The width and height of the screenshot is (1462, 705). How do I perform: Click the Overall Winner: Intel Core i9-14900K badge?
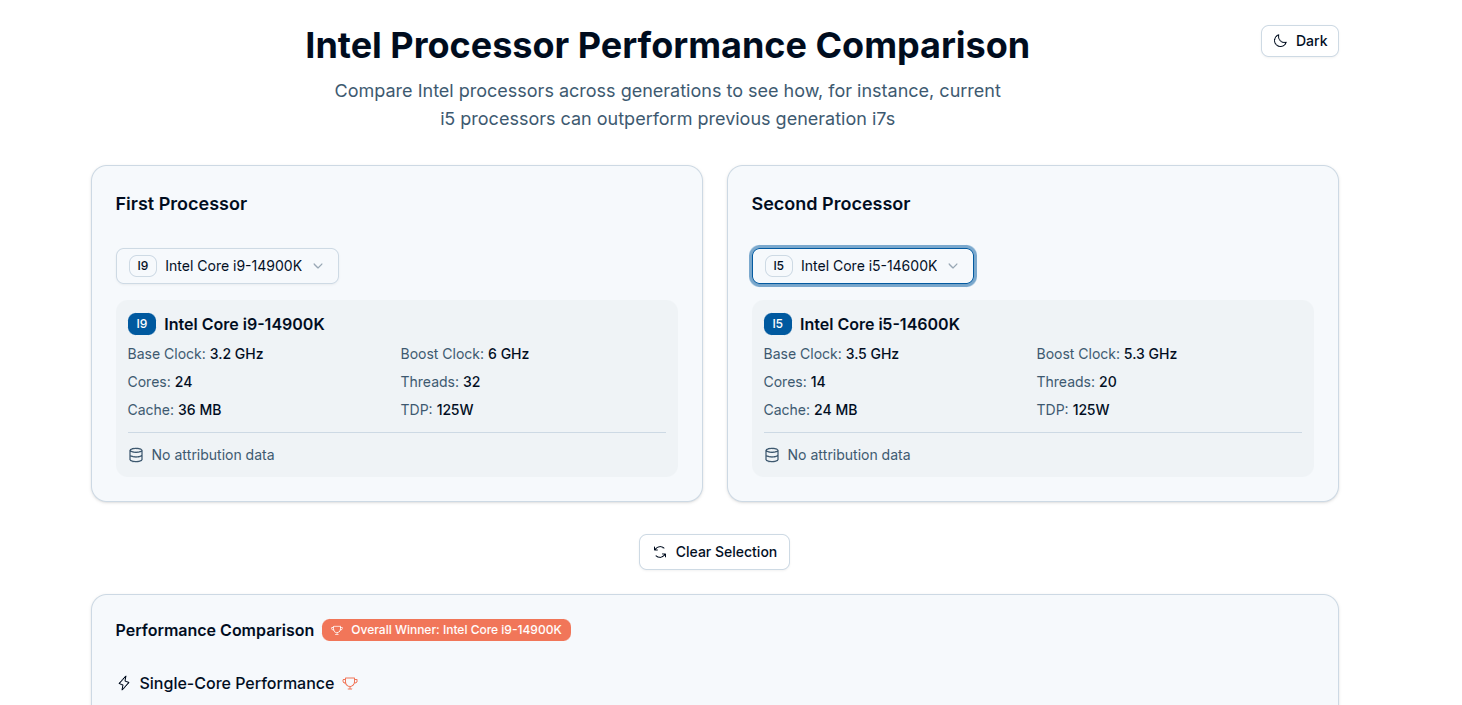(446, 630)
